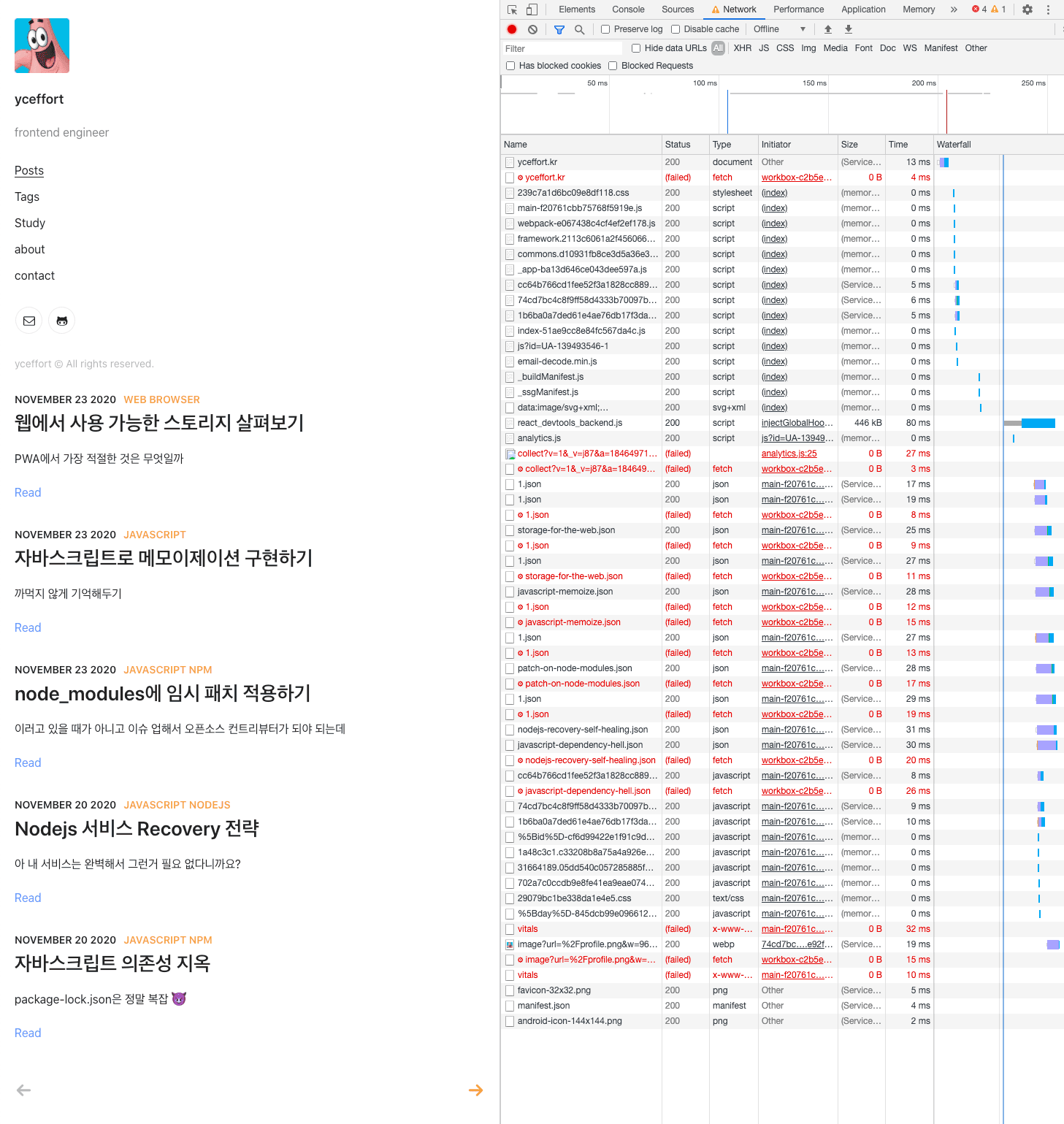Select the _buildManifest.js request row
This screenshot has width=1064, height=1124.
(781, 377)
